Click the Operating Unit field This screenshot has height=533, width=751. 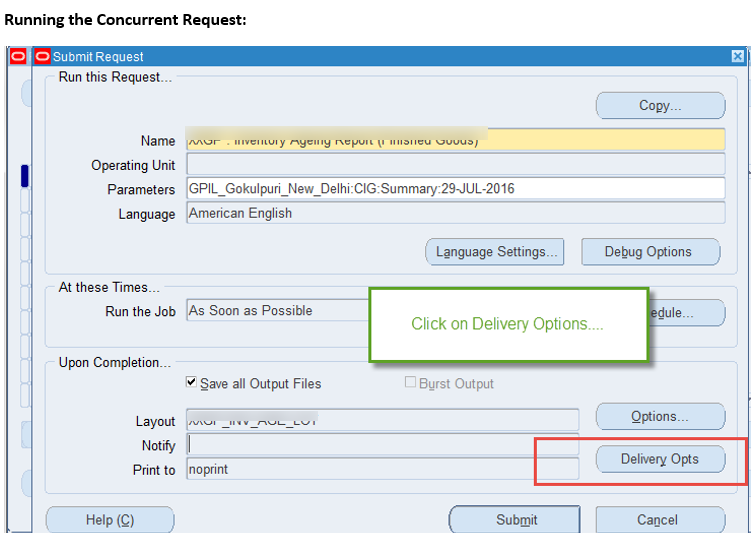455,164
